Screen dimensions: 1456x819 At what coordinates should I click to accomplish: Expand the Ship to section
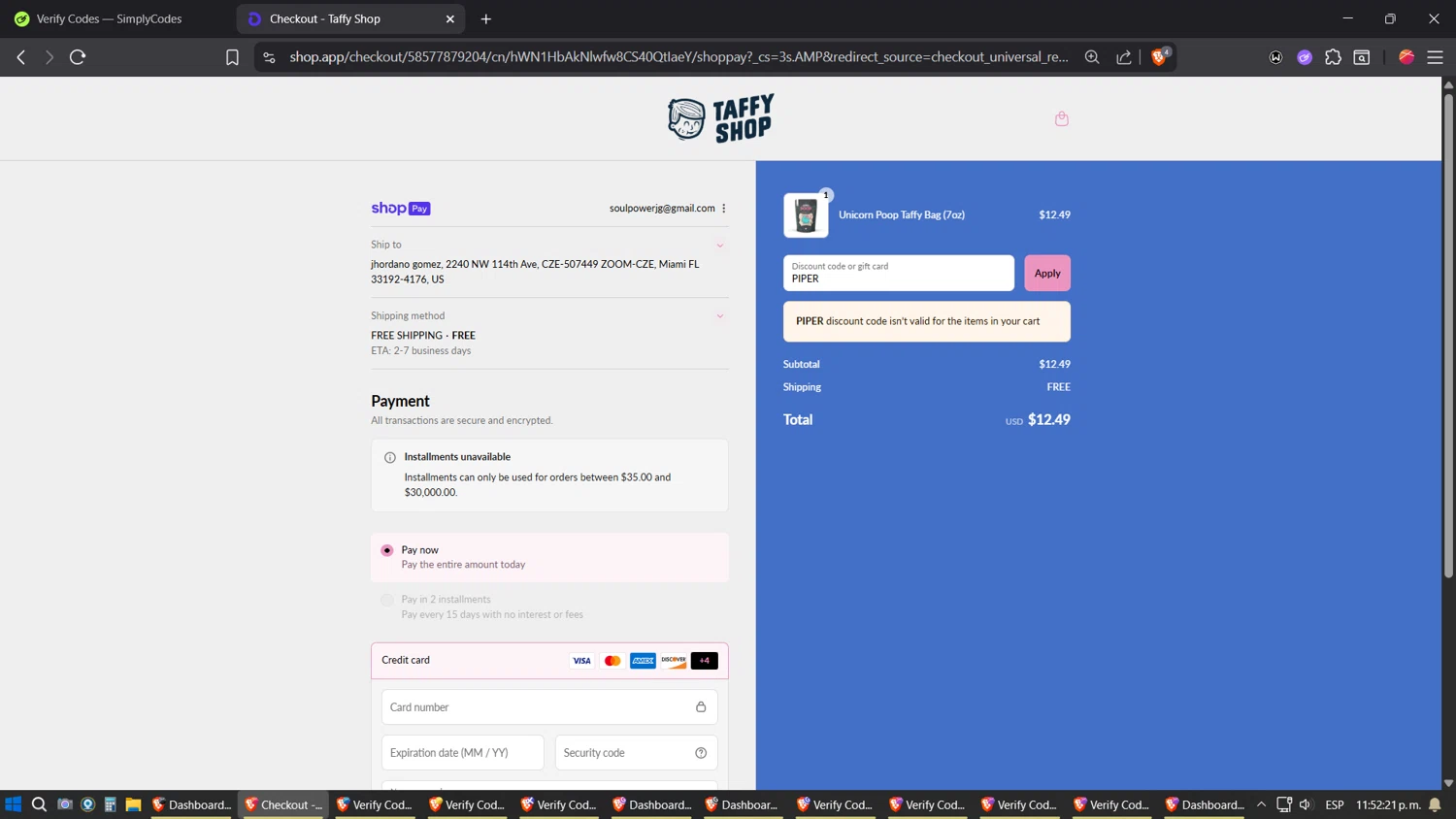pyautogui.click(x=720, y=245)
